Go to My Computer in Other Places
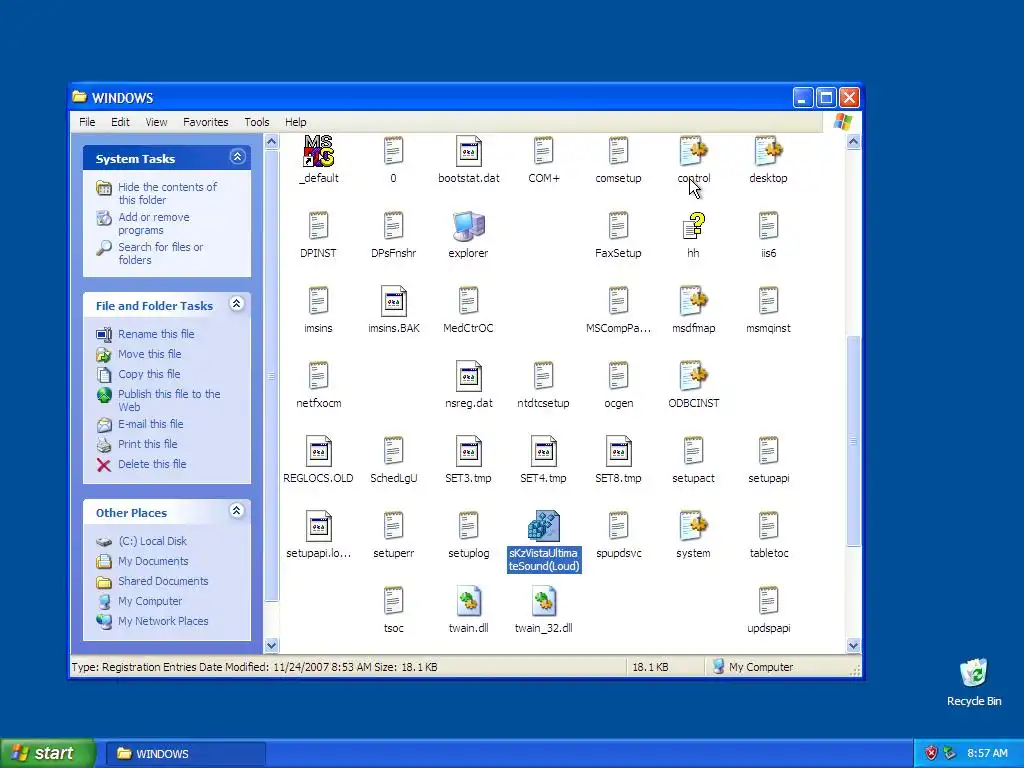This screenshot has height=768, width=1024. 150,601
